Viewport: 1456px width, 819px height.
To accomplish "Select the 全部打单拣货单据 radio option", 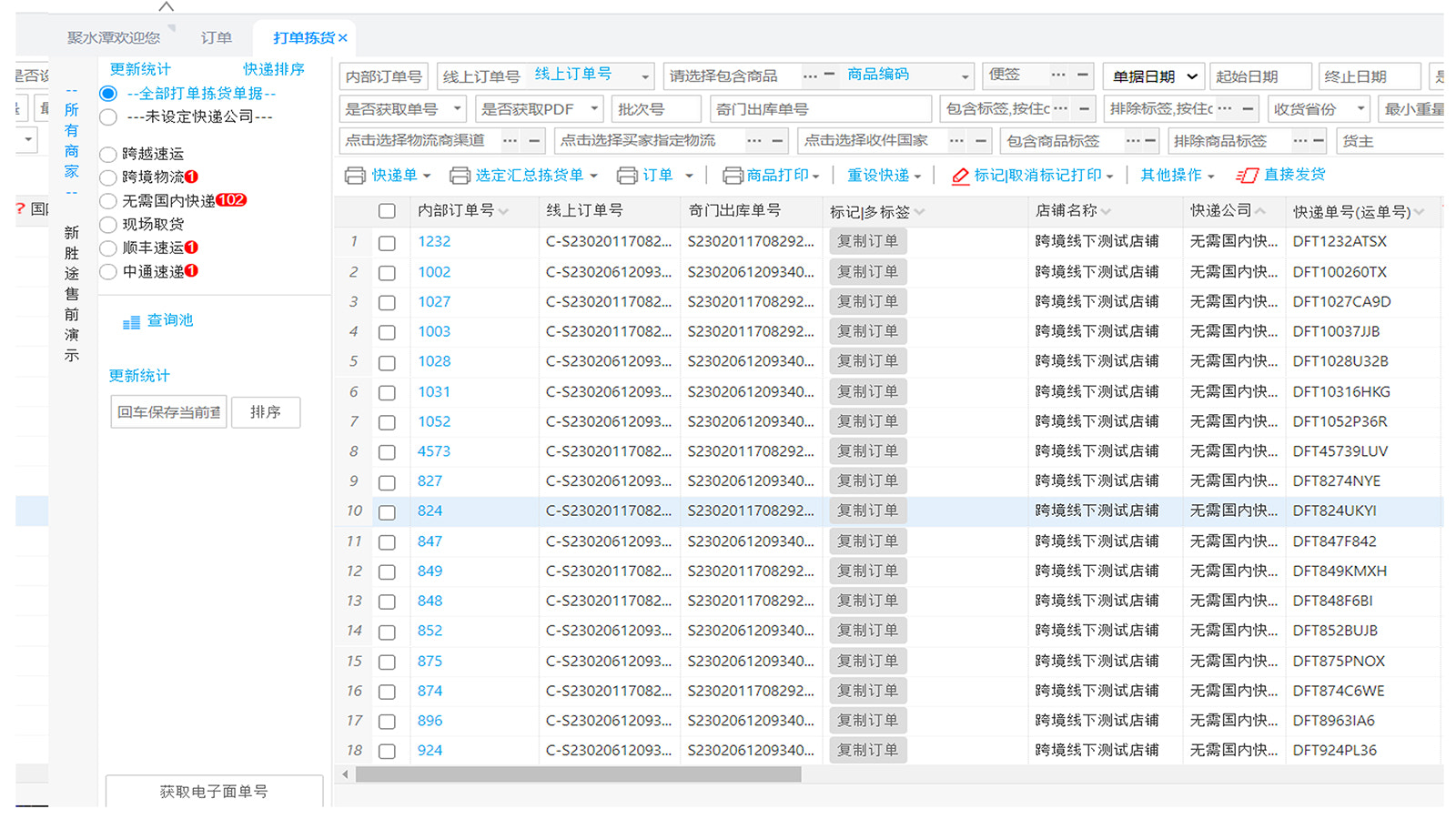I will [108, 94].
